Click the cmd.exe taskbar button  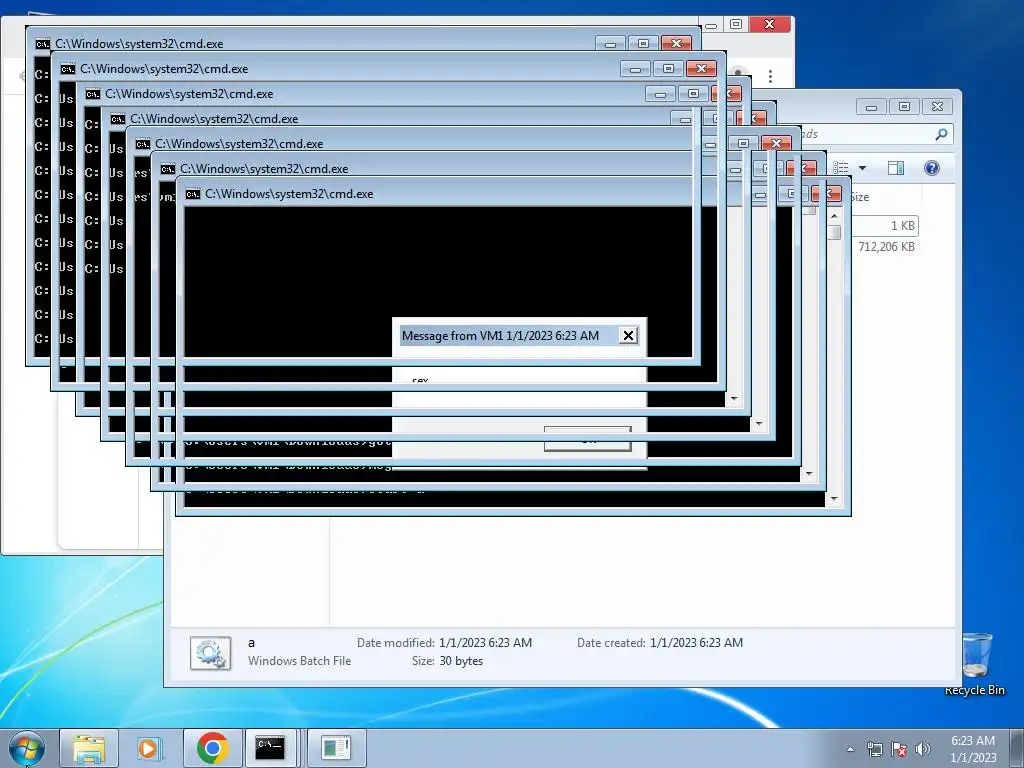point(270,748)
